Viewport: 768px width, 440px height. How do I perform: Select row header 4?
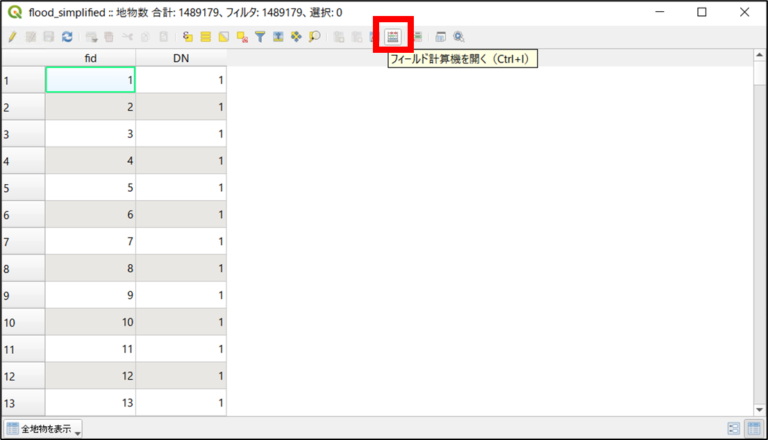pyautogui.click(x=23, y=161)
